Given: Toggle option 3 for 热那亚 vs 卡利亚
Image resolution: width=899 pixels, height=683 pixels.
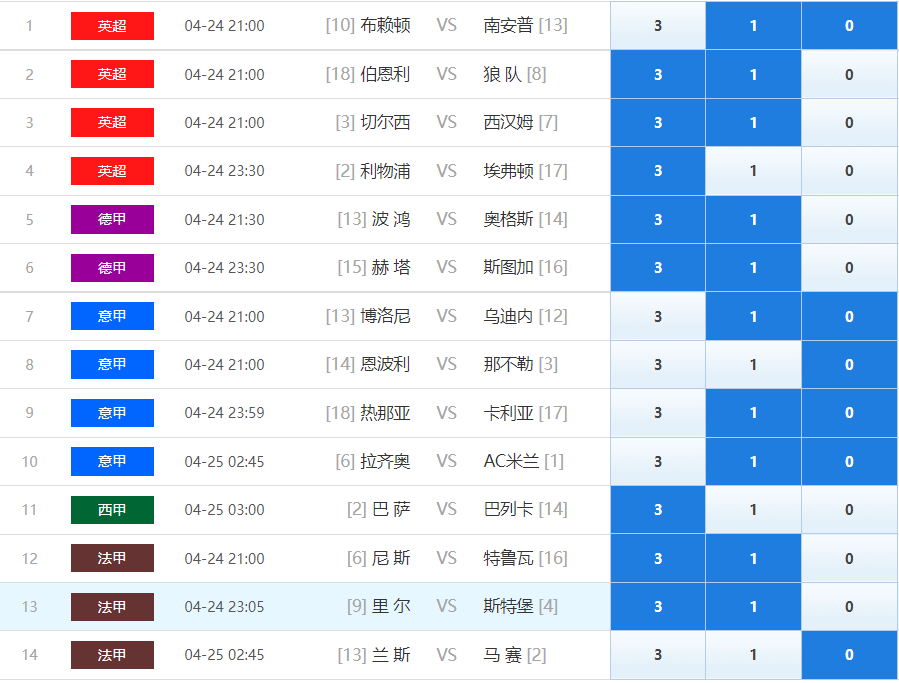Looking at the screenshot, I should 658,413.
